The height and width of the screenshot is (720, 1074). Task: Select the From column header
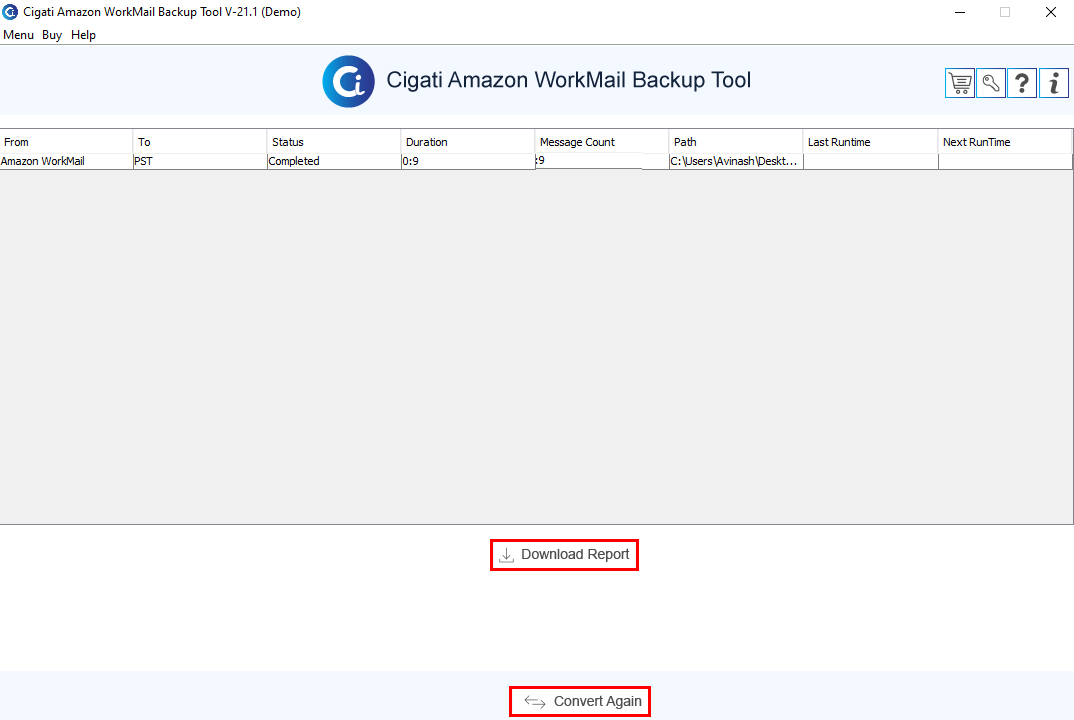(66, 142)
